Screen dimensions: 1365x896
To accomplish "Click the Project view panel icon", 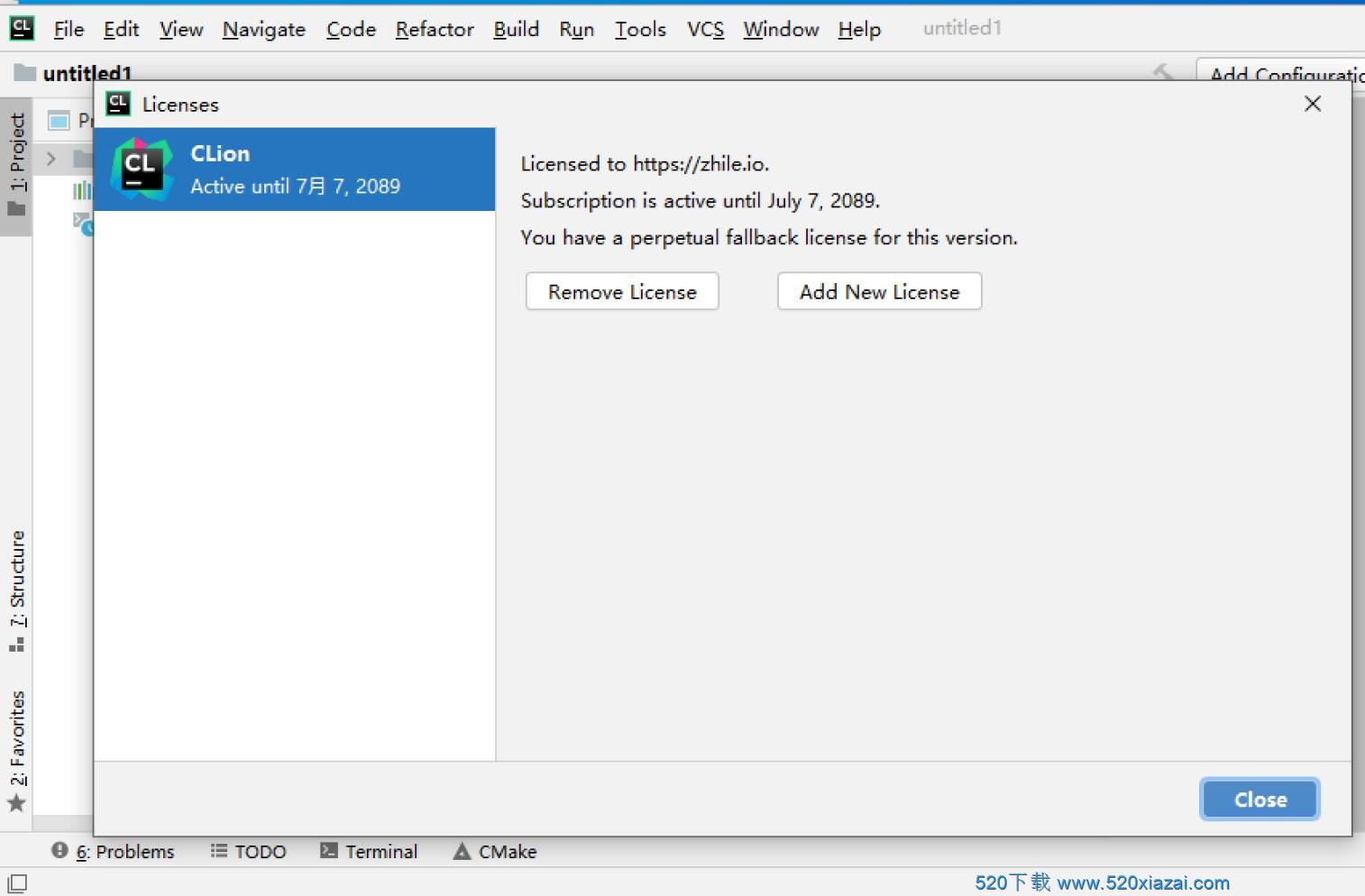I will point(59,120).
